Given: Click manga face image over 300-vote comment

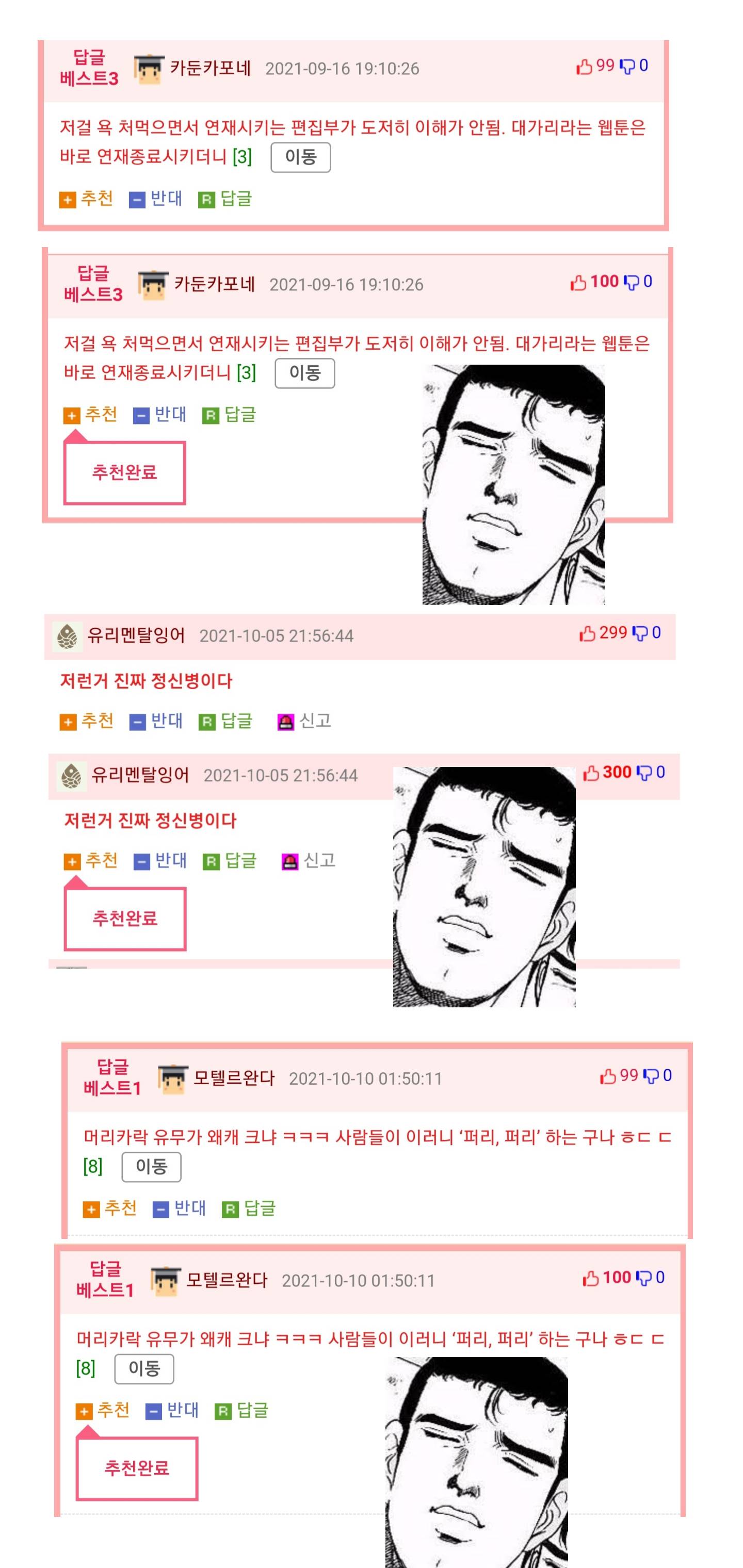Looking at the screenshot, I should pyautogui.click(x=484, y=887).
